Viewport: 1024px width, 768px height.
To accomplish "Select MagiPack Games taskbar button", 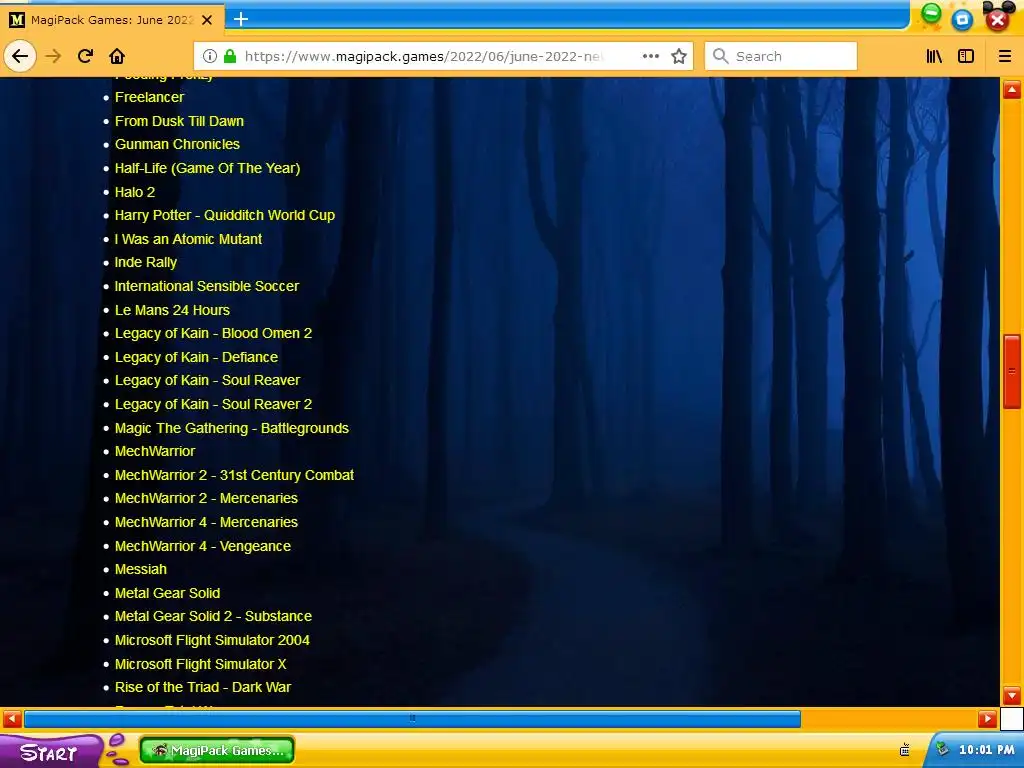I will coord(217,750).
